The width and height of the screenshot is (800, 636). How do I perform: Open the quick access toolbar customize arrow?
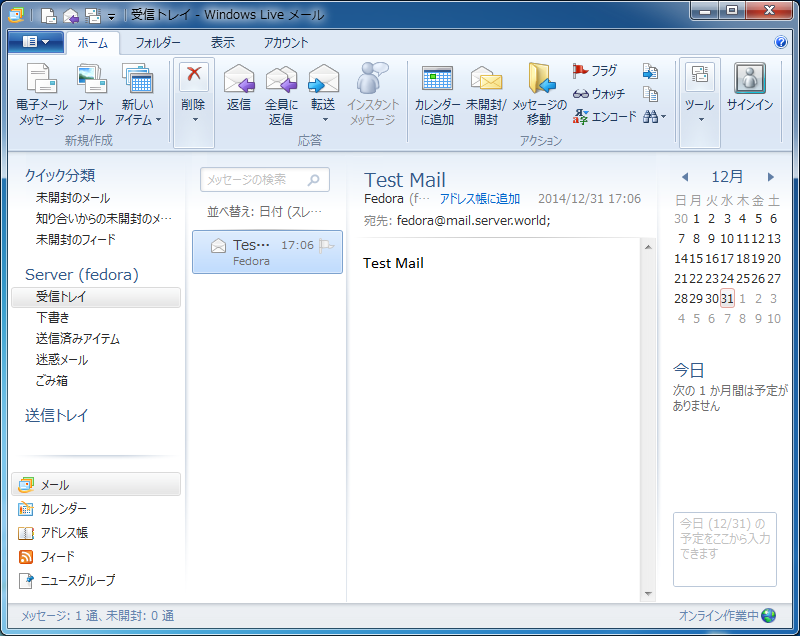tap(112, 17)
